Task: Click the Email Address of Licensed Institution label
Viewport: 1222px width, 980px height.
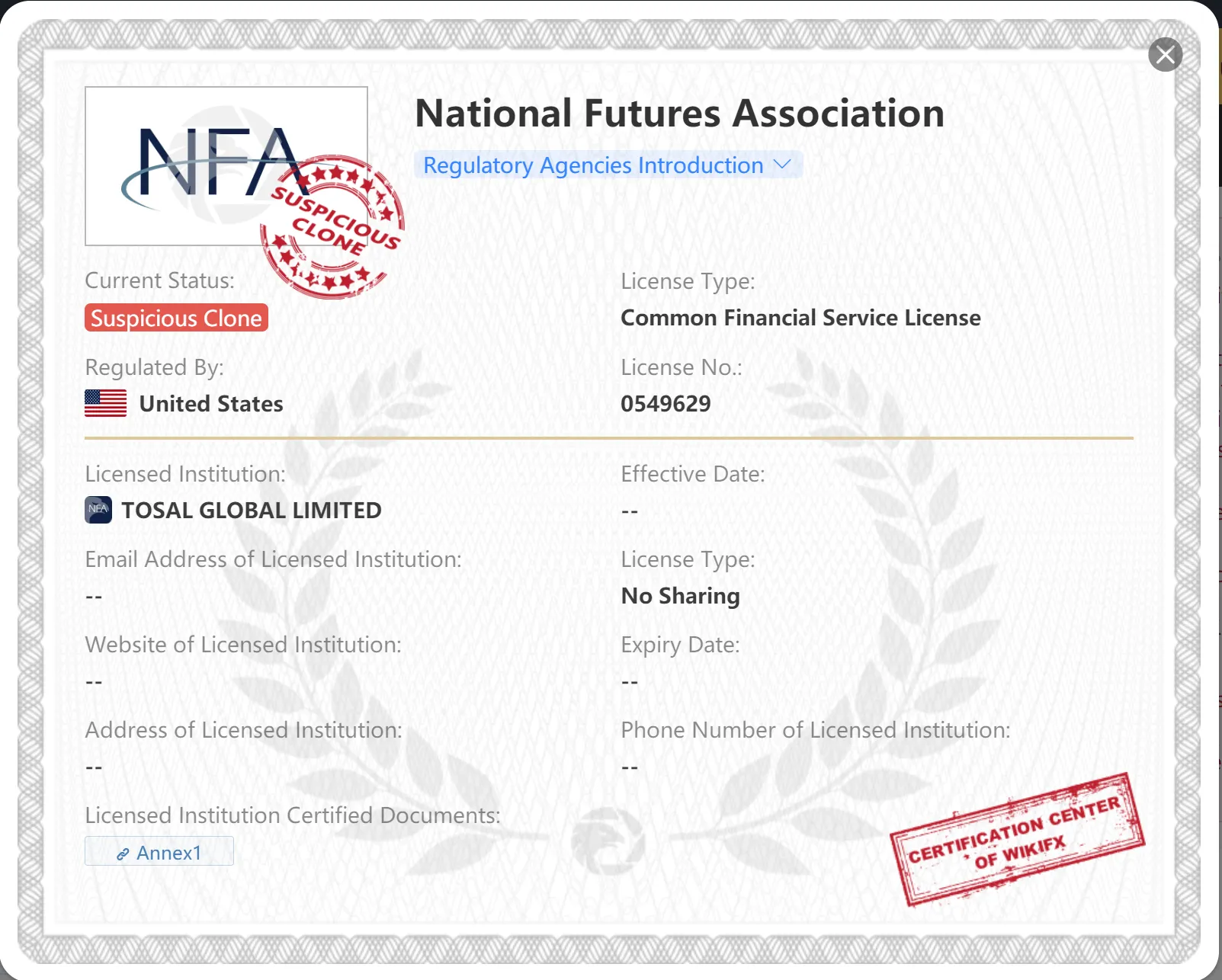Action: click(273, 559)
